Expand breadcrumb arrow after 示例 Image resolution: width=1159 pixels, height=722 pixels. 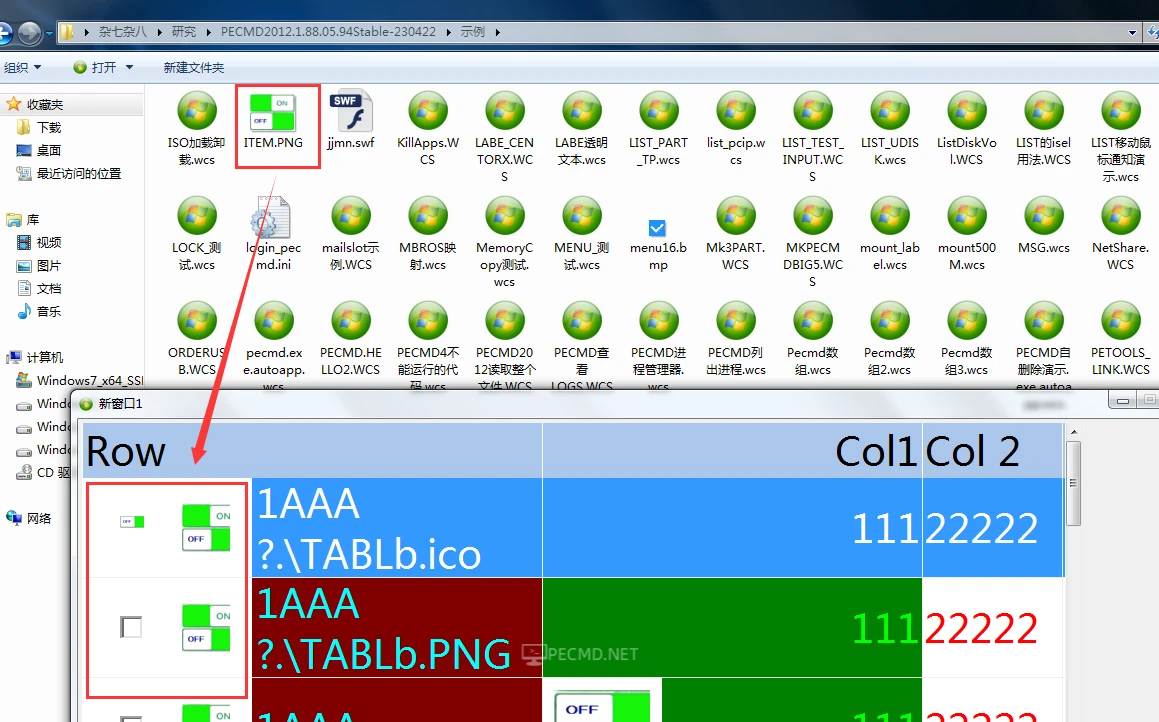(497, 33)
